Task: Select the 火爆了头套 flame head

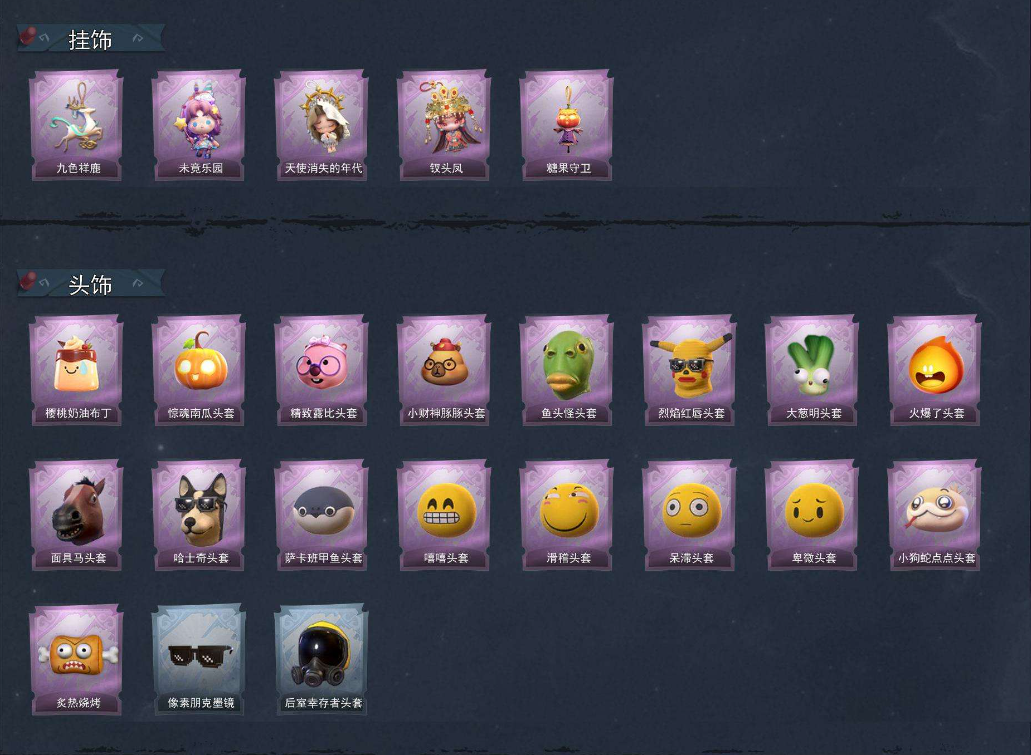Action: (x=935, y=370)
